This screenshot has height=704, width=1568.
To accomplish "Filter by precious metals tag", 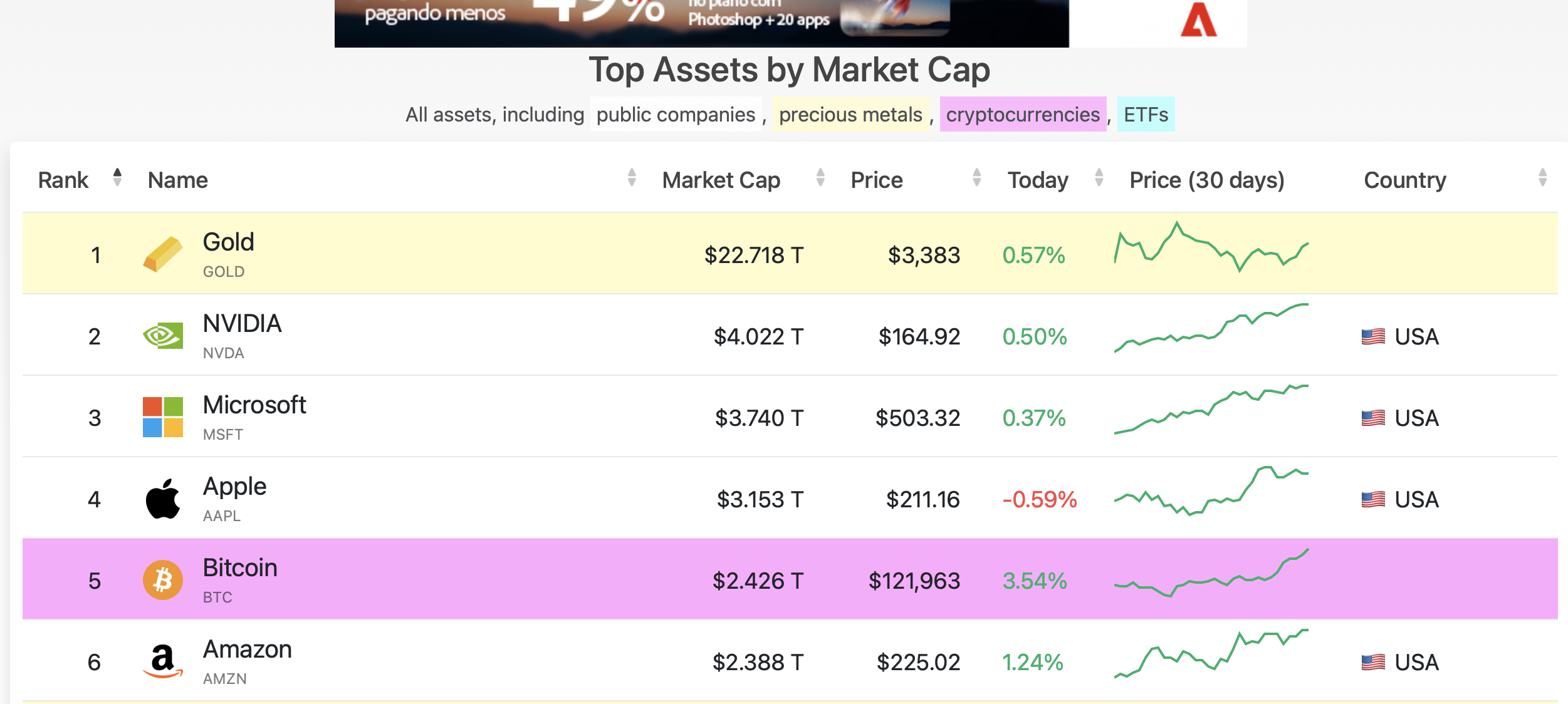I will (x=850, y=115).
